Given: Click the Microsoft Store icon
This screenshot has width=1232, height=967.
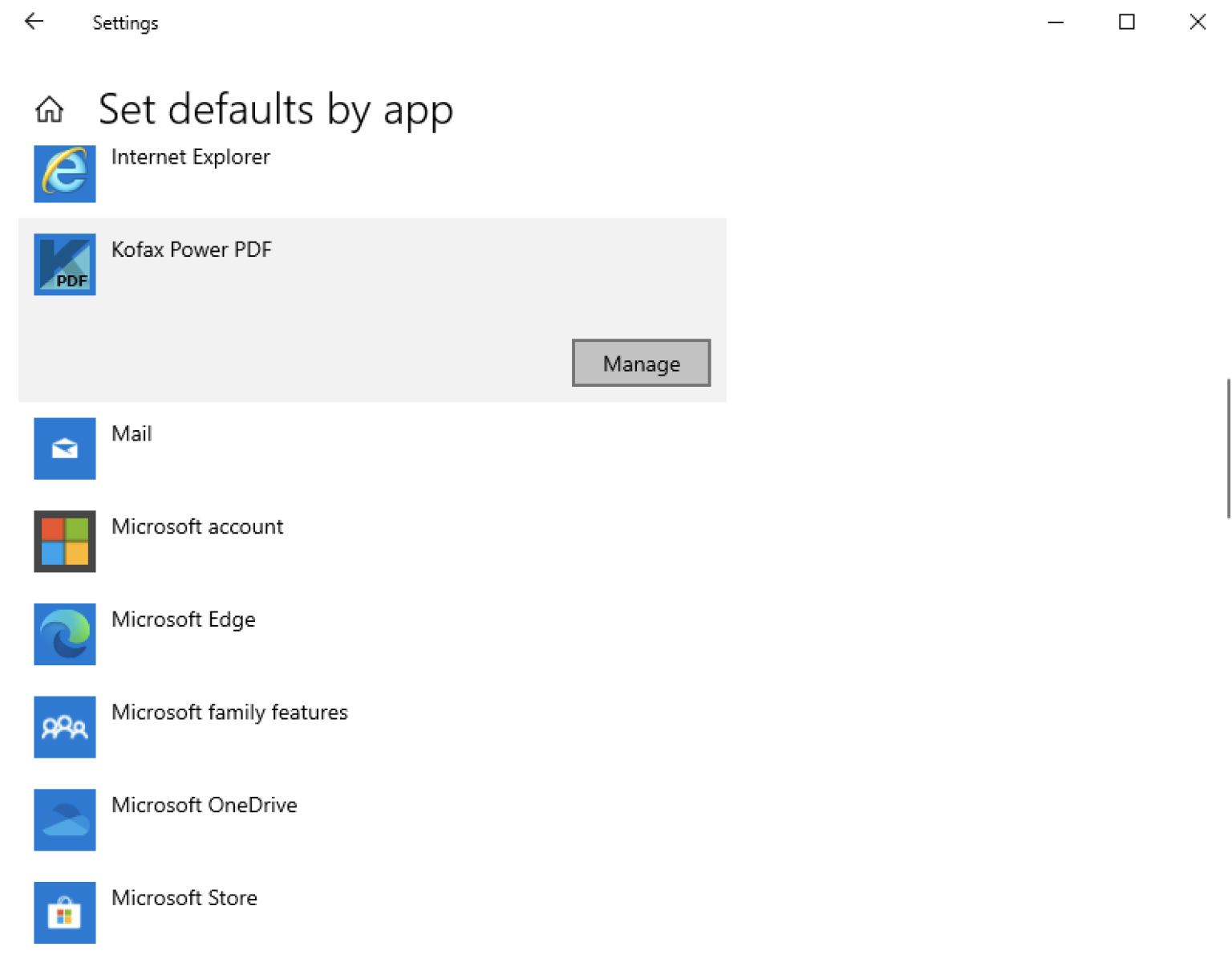Looking at the screenshot, I should click(x=64, y=912).
